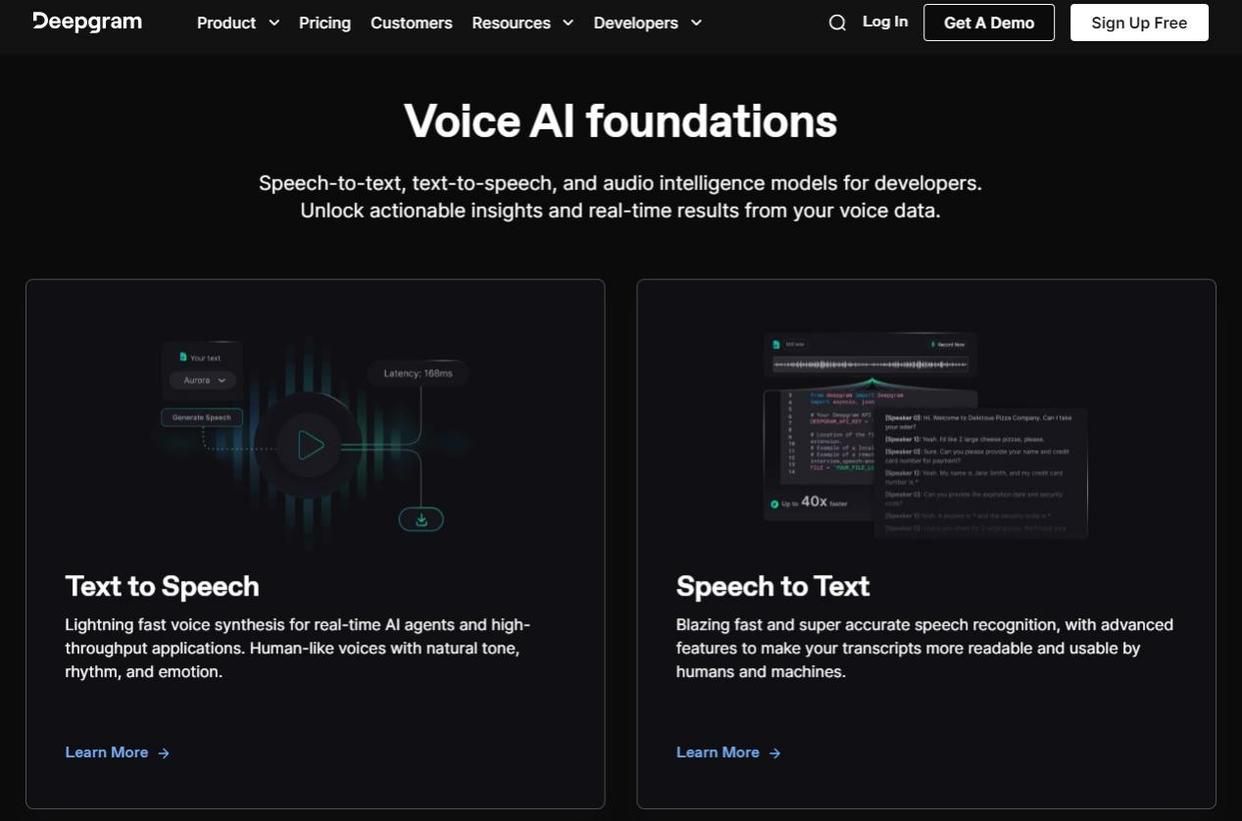Click the audio waveform in Speech to Text illustration
The image size is (1242, 821).
(870, 364)
